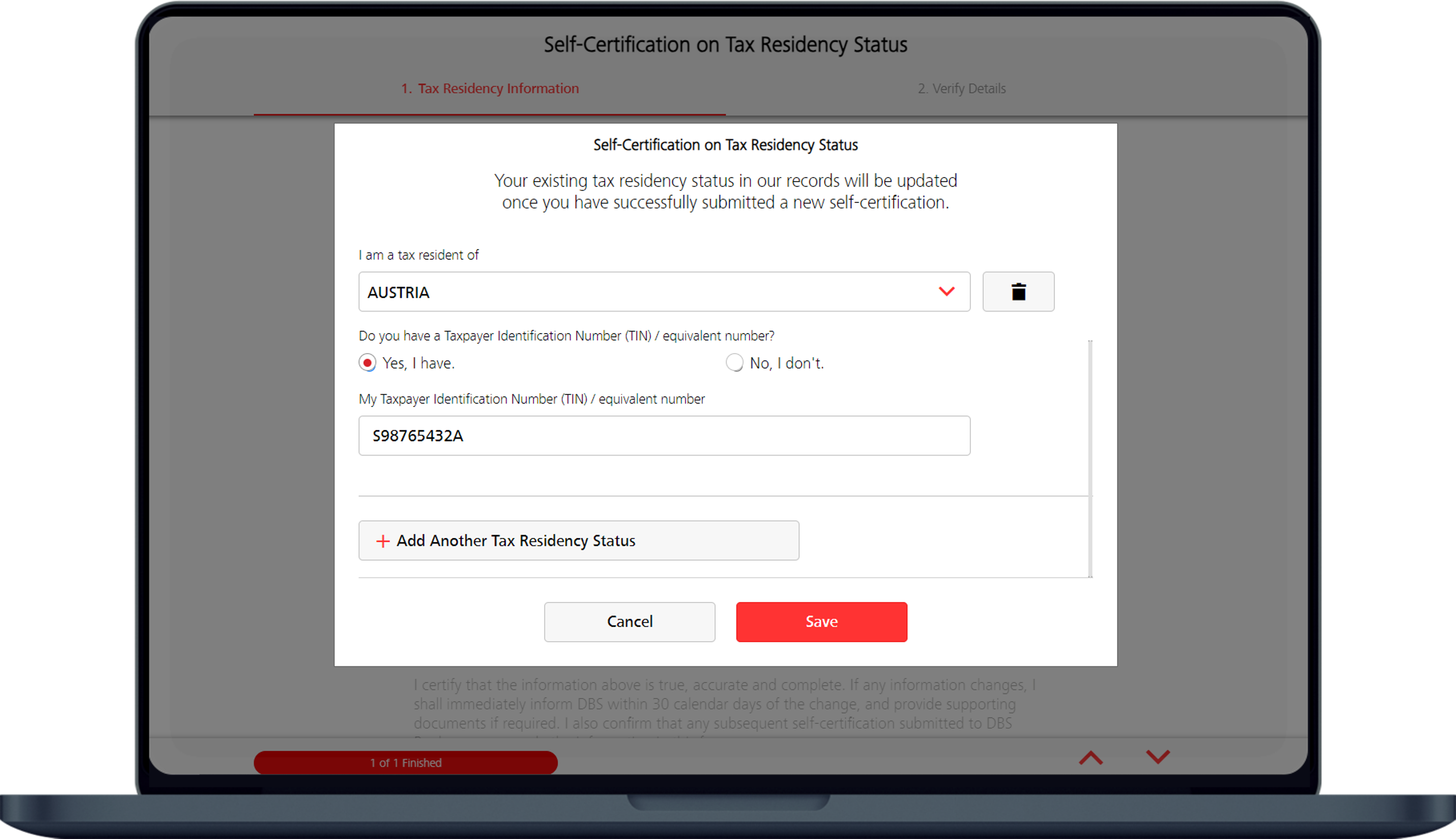Cancel the self-certification dialog

pos(629,622)
